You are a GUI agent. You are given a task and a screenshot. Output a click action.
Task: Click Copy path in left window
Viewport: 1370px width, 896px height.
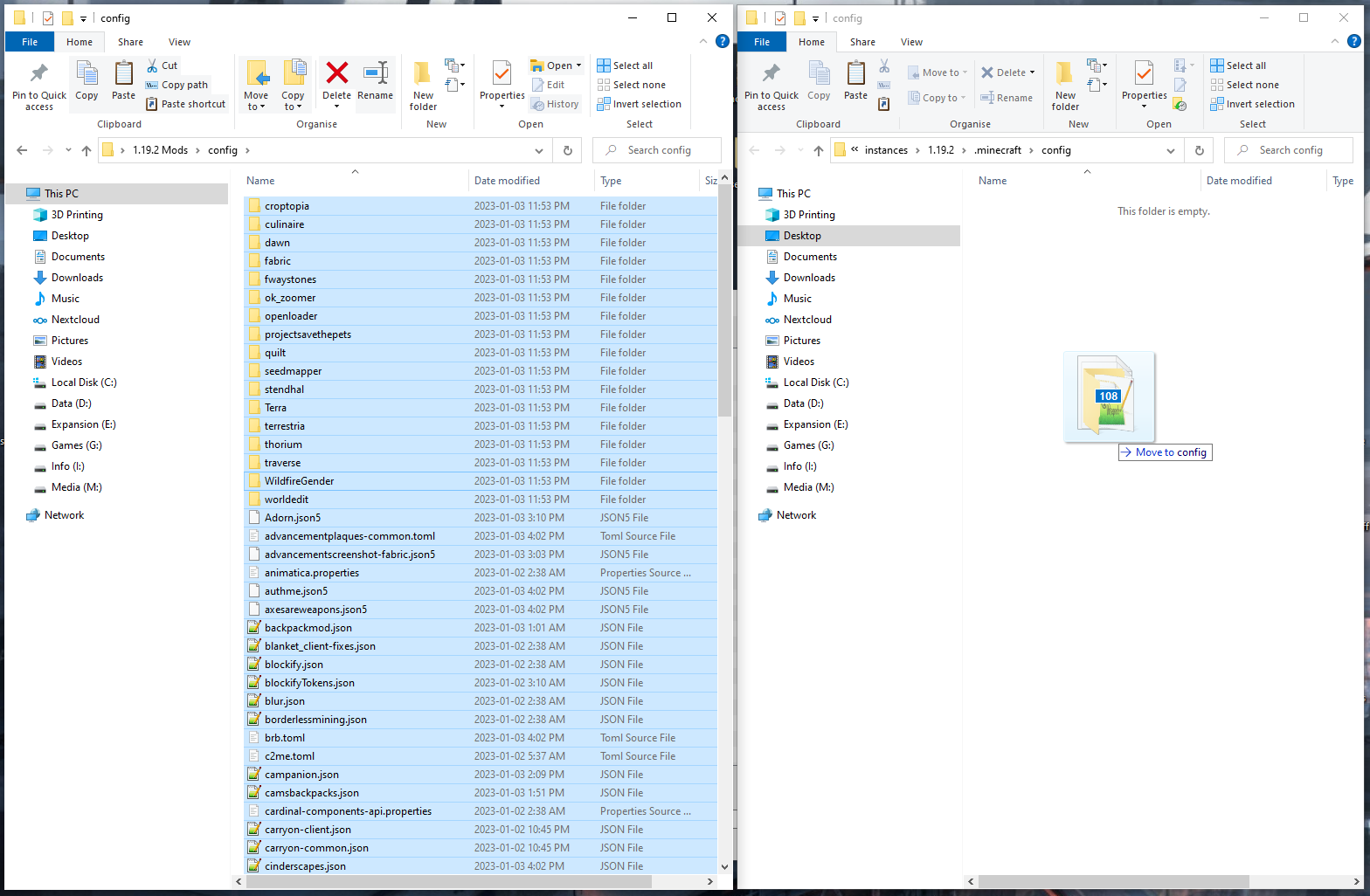pyautogui.click(x=177, y=85)
